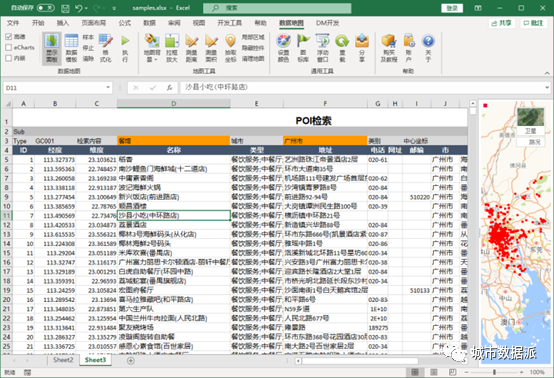Viewport: 554px width, 378px height.
Task: Run with the green 执行 play icon
Action: [125, 48]
